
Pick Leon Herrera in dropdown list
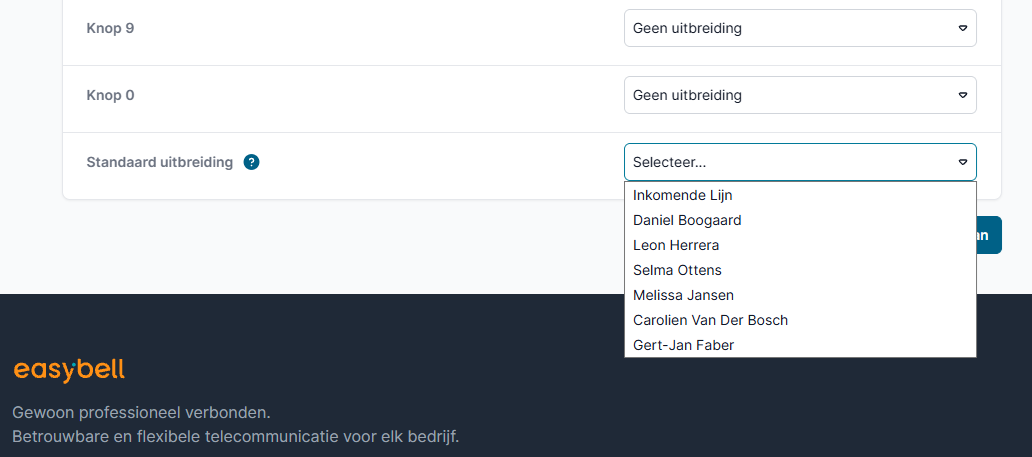click(676, 245)
